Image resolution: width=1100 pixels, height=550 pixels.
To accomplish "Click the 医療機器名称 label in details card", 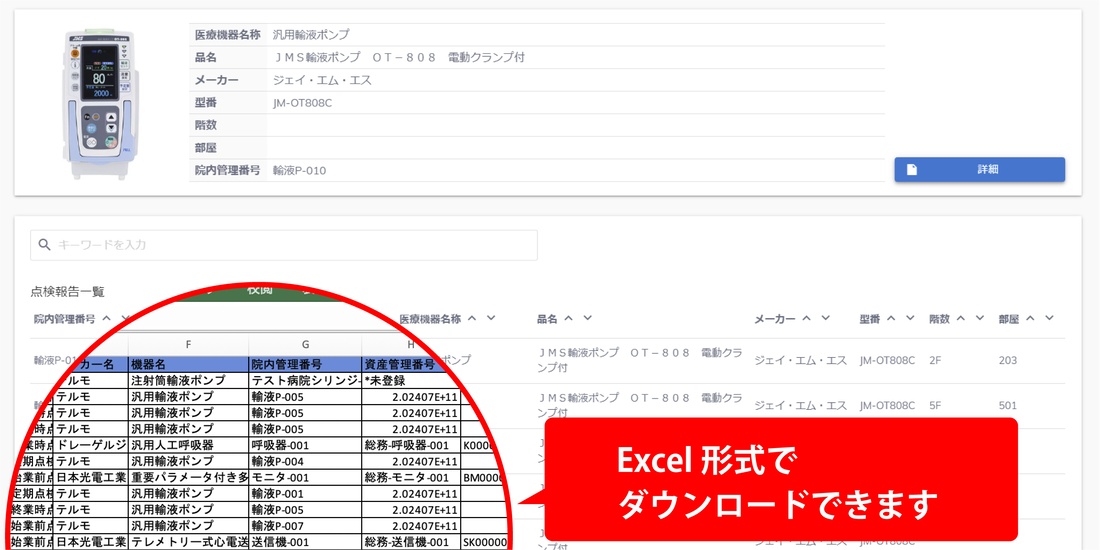I will [227, 34].
